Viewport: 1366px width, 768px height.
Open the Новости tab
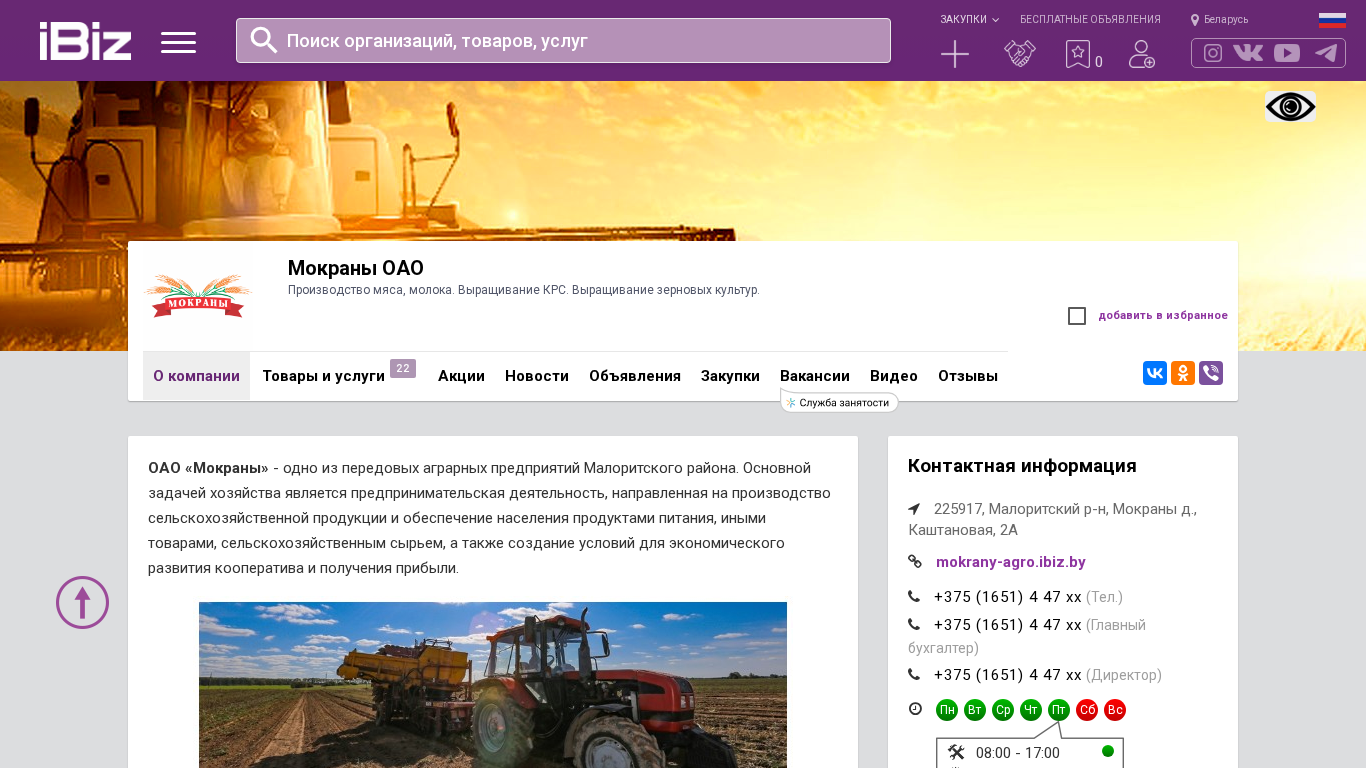[537, 376]
